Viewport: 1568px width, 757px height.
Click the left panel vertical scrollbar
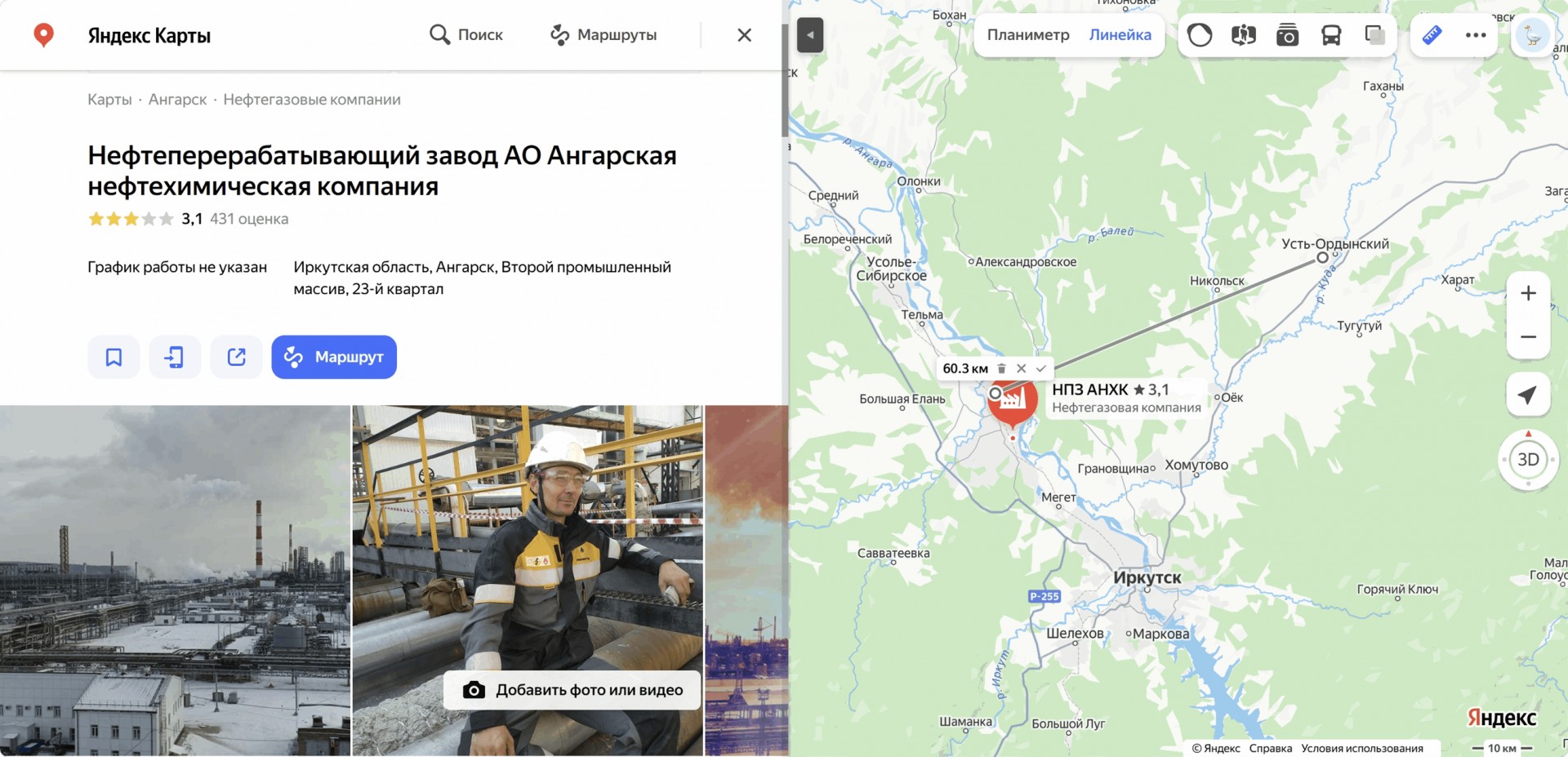tap(785, 80)
